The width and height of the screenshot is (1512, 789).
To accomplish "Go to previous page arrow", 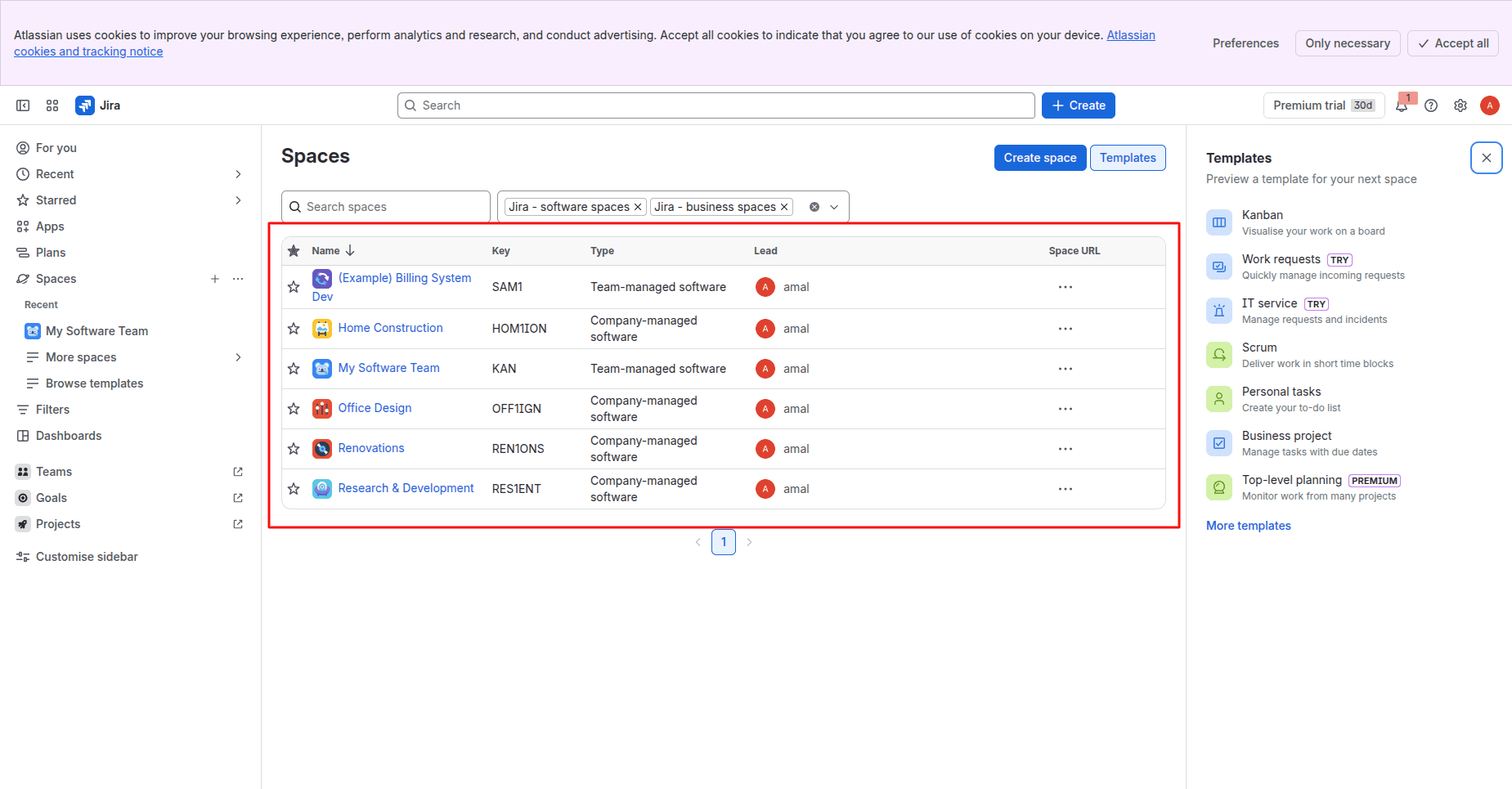I will 698,542.
